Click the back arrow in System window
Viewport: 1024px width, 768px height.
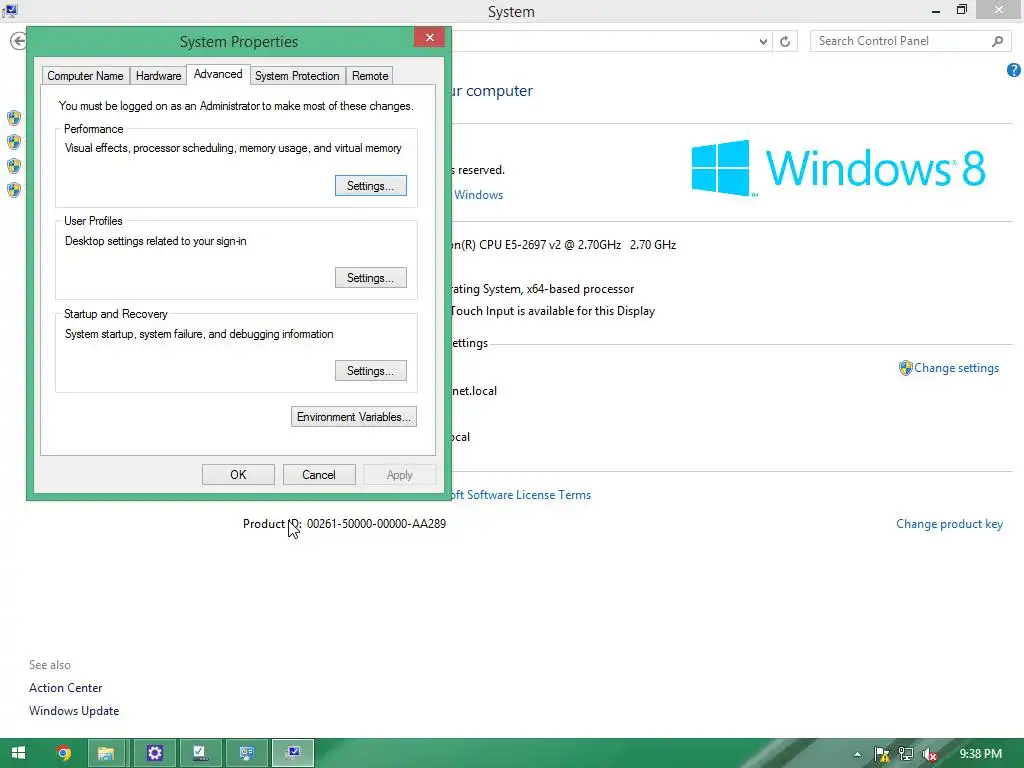coord(18,40)
